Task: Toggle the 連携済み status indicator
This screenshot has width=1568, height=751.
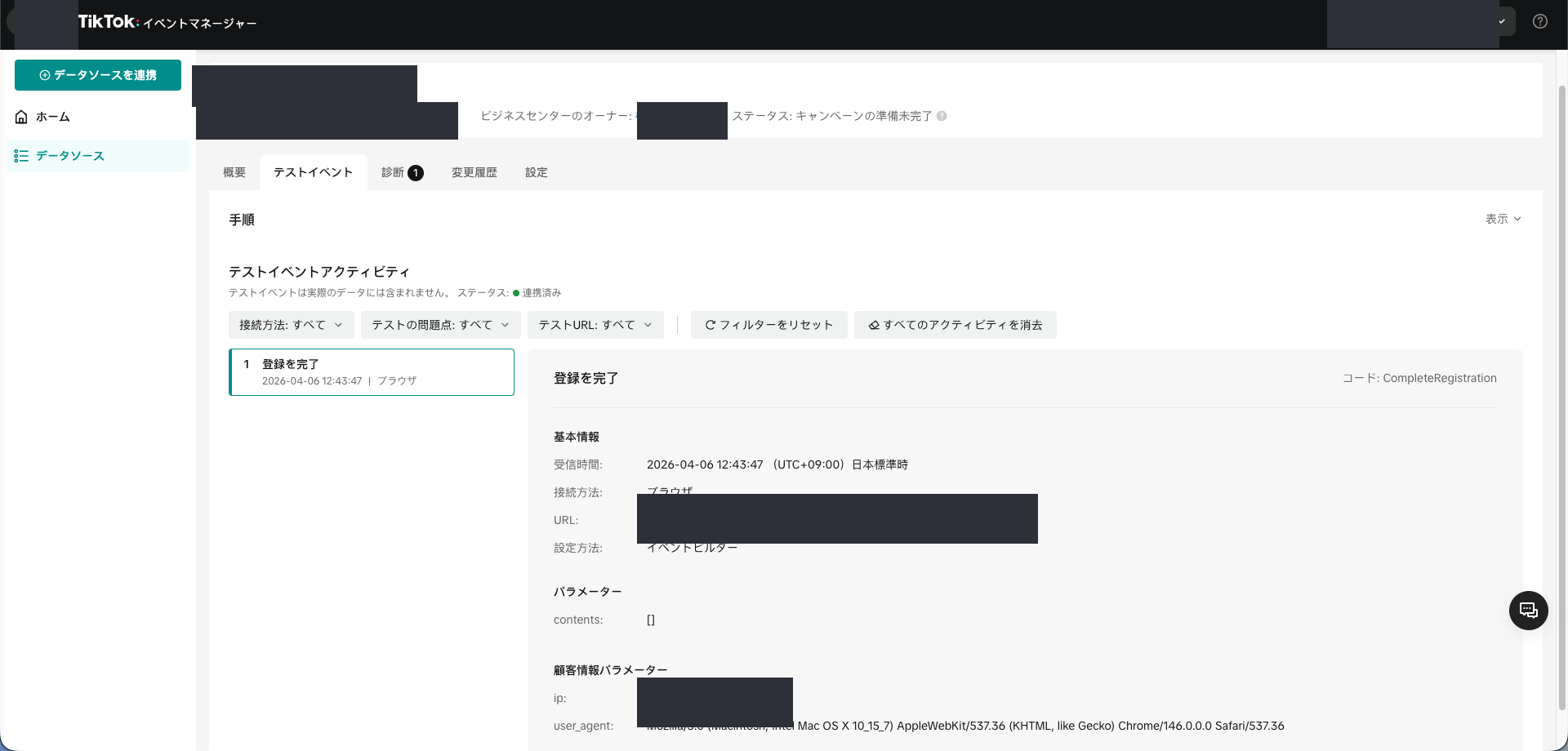Action: (x=514, y=292)
